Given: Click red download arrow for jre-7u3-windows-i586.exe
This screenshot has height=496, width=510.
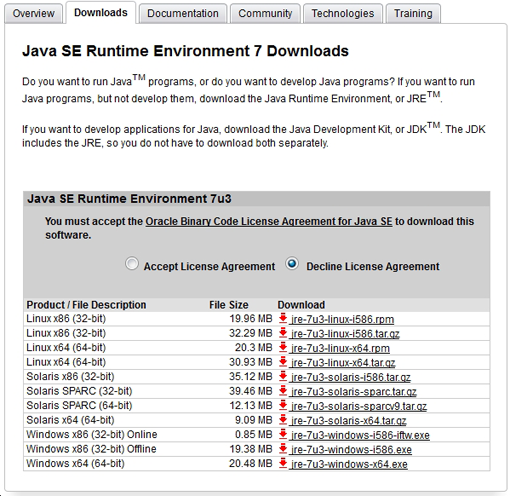Looking at the screenshot, I should pos(283,449).
